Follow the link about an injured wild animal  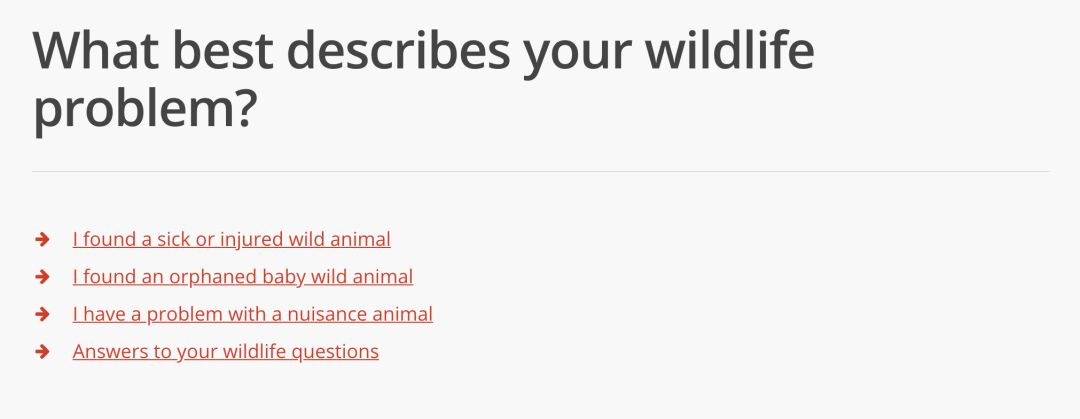coord(231,239)
